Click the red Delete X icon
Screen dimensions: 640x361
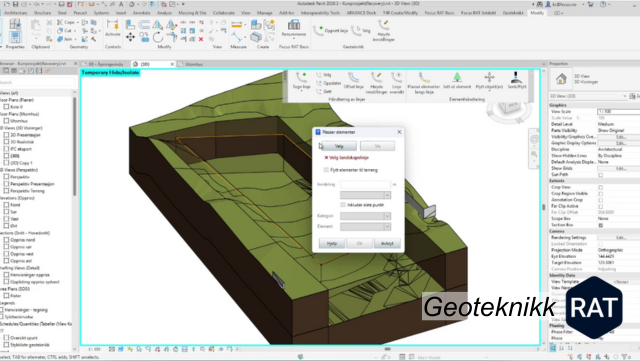[201, 39]
